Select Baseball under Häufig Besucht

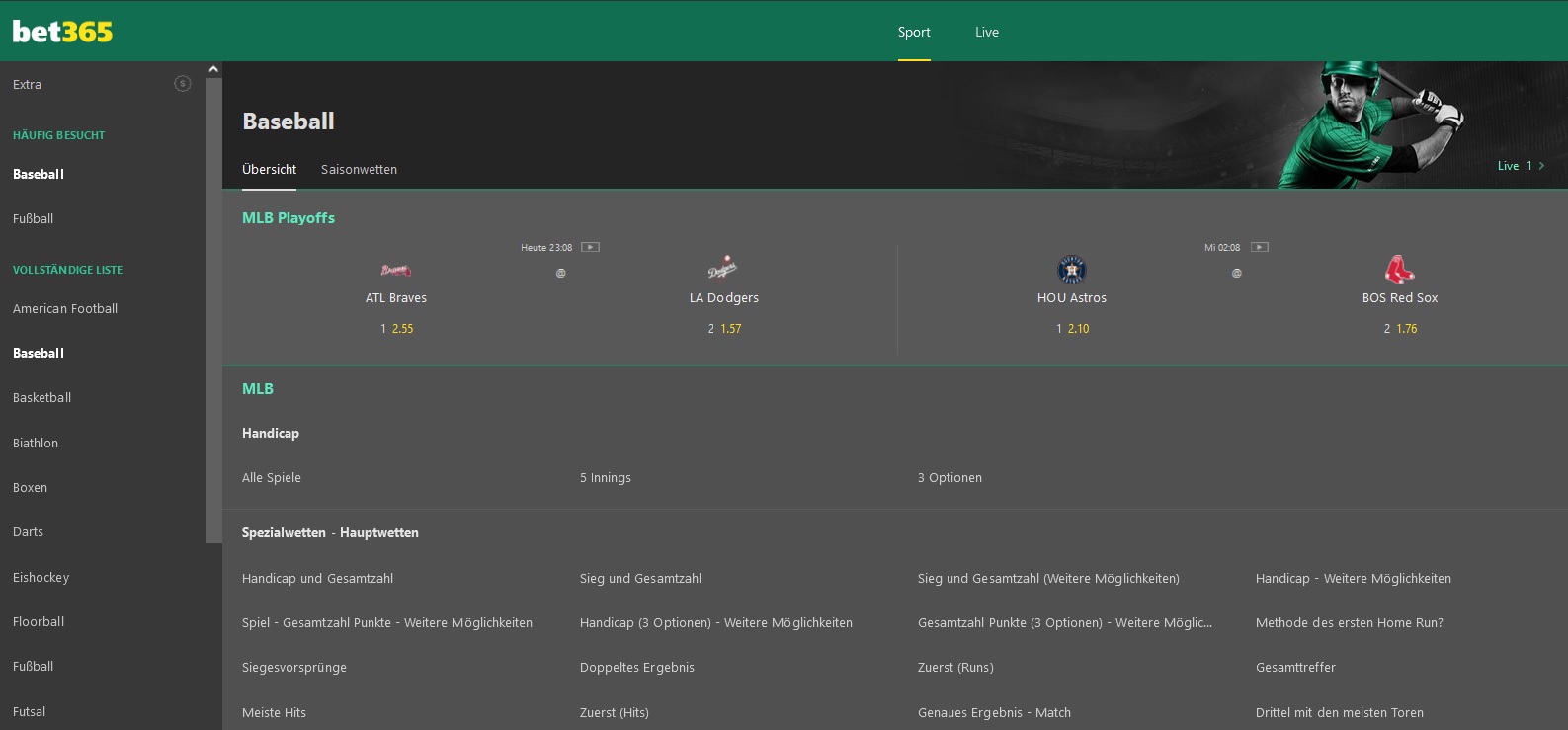point(39,175)
